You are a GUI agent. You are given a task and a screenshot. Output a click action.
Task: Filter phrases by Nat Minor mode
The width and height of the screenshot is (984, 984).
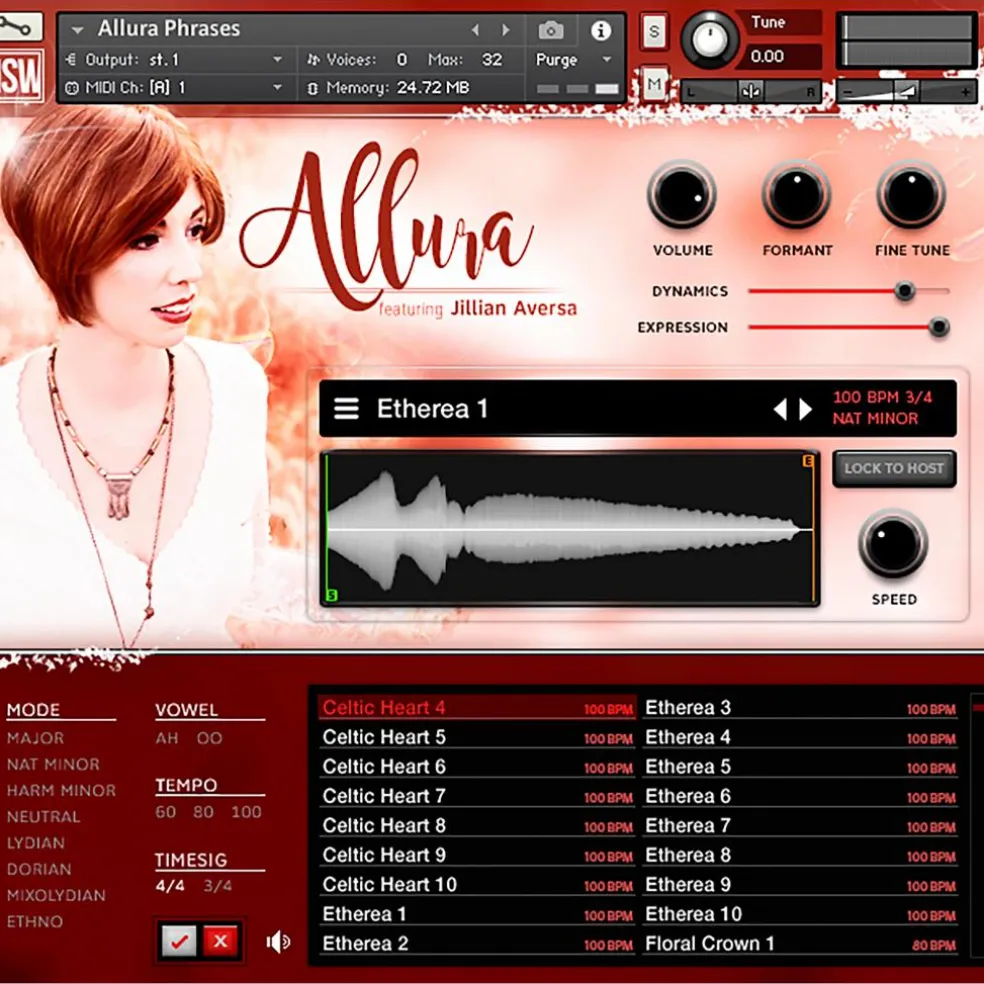pos(53,764)
